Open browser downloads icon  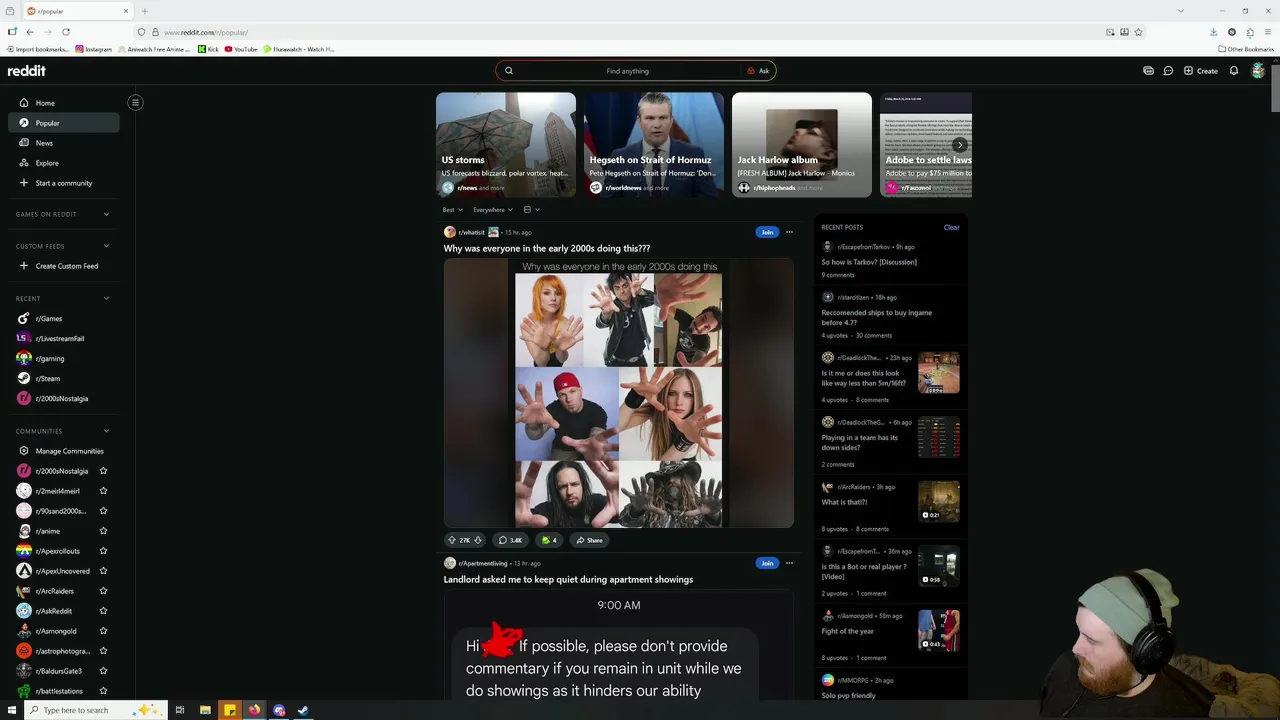click(x=1213, y=32)
